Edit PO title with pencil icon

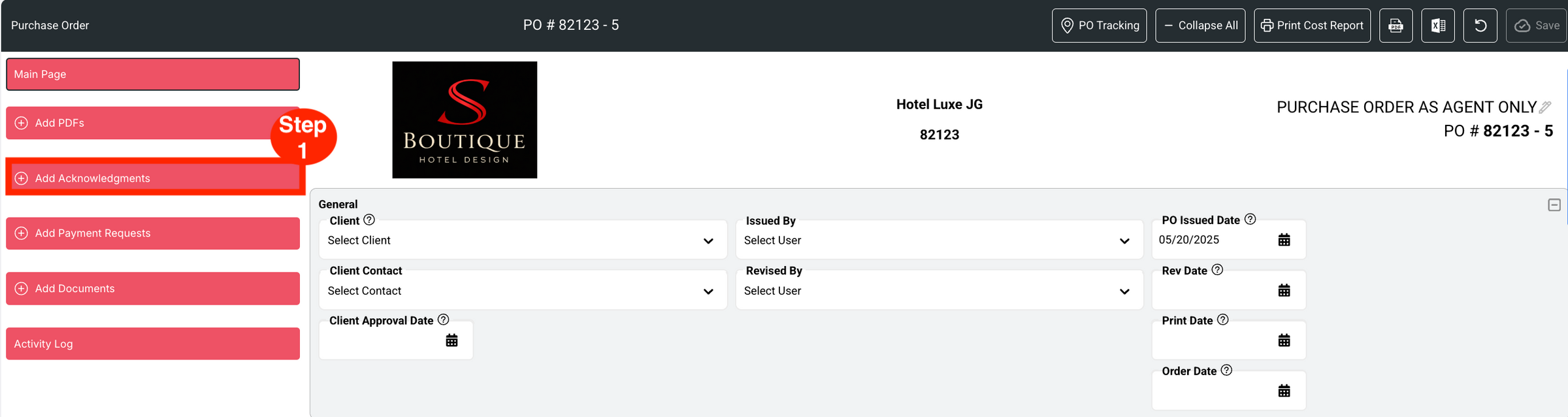coord(1545,107)
